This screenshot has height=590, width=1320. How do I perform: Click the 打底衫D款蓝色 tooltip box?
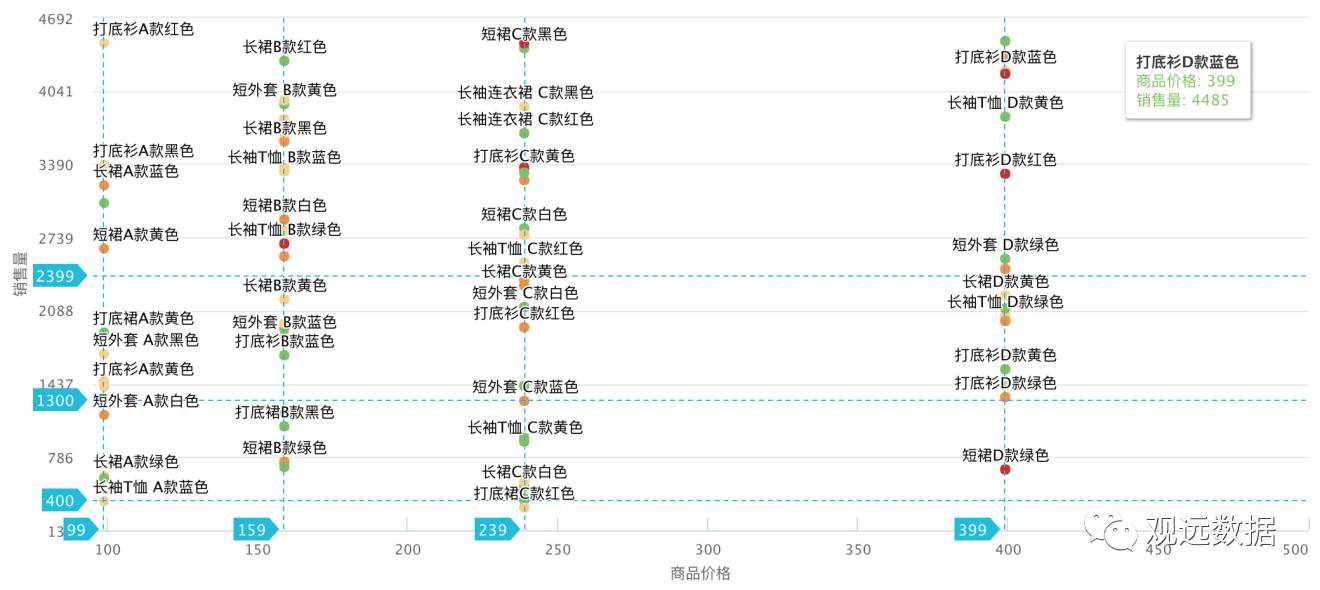pyautogui.click(x=1187, y=80)
